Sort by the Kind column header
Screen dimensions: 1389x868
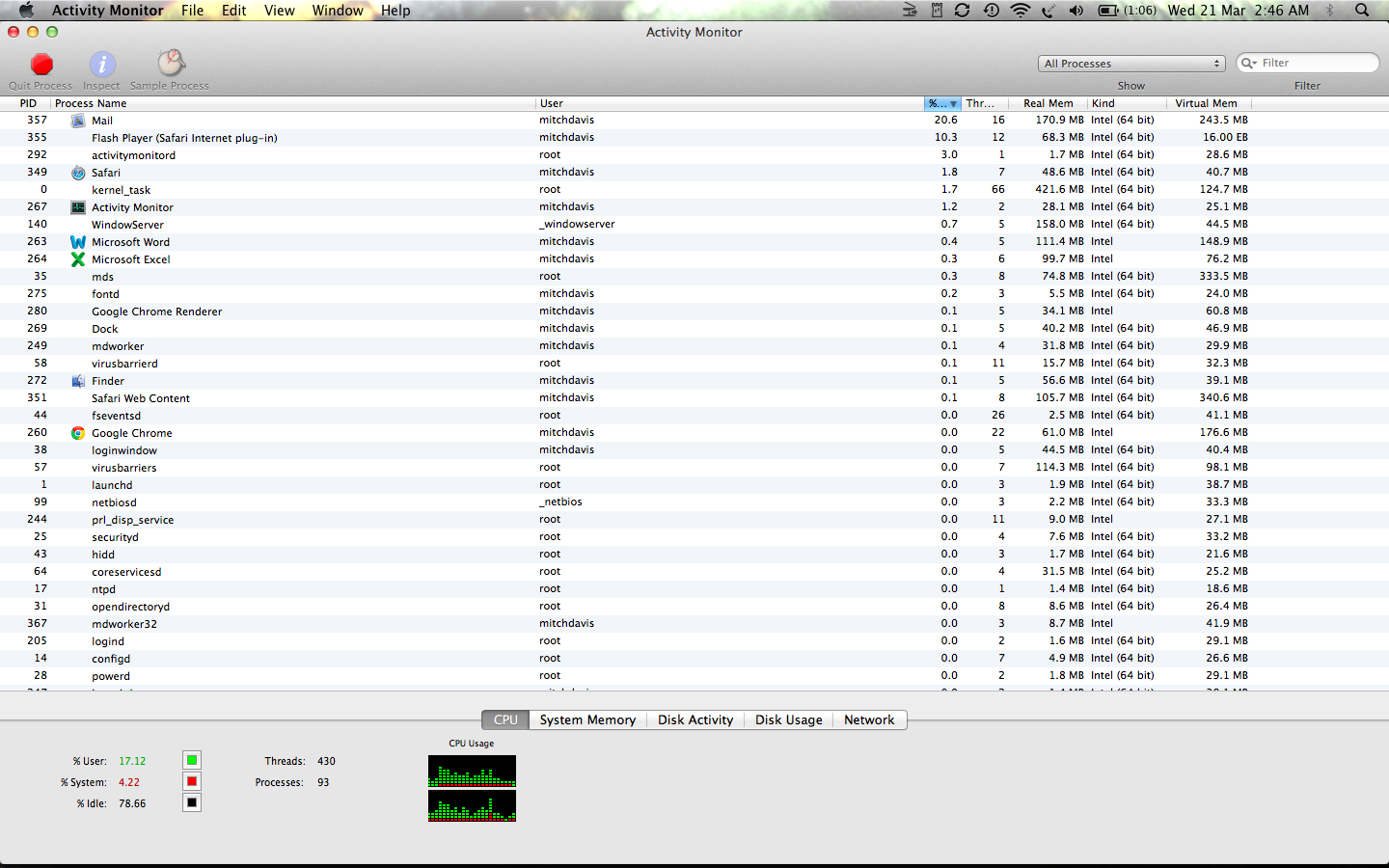pyautogui.click(x=1127, y=103)
